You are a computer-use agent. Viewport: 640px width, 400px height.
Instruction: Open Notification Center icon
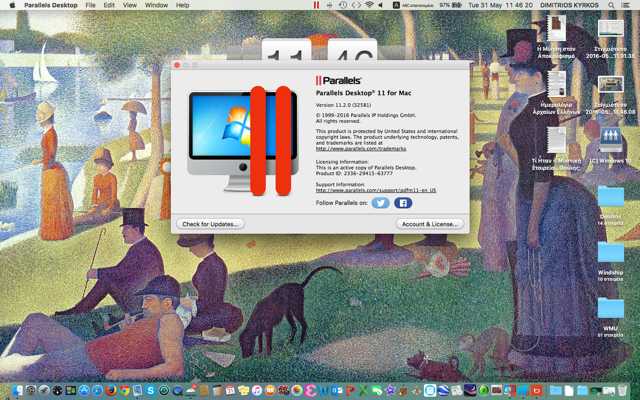626,5
